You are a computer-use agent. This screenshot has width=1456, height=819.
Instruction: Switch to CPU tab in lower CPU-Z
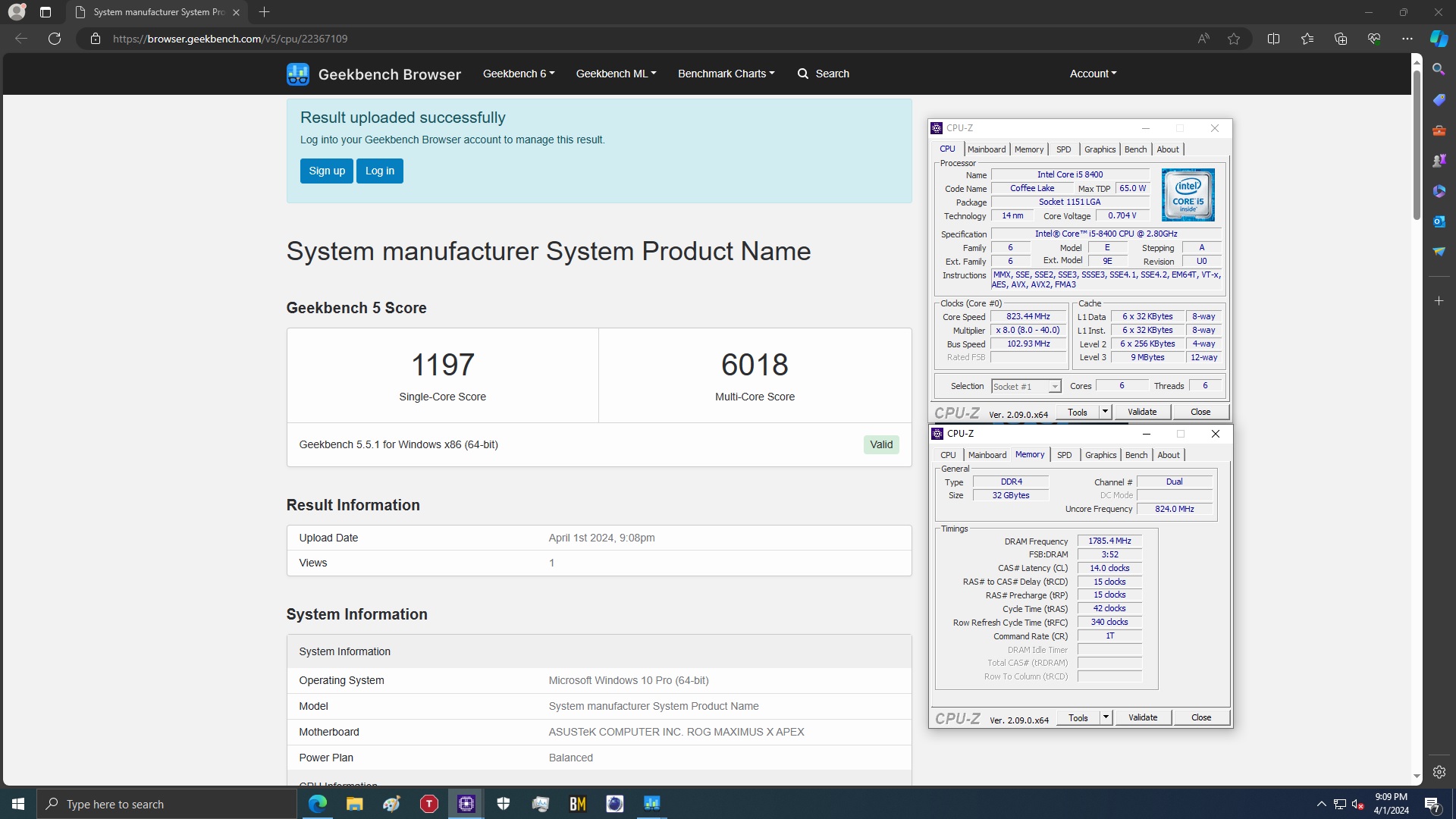click(948, 455)
